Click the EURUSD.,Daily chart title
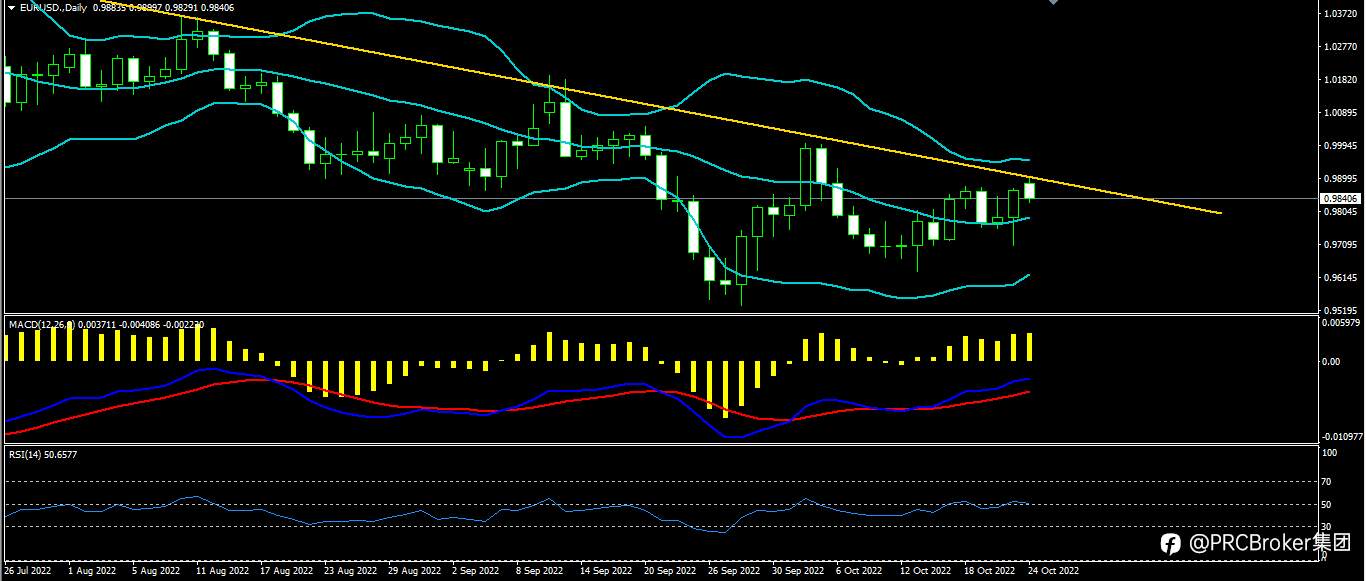The width and height of the screenshot is (1366, 581). [52, 7]
